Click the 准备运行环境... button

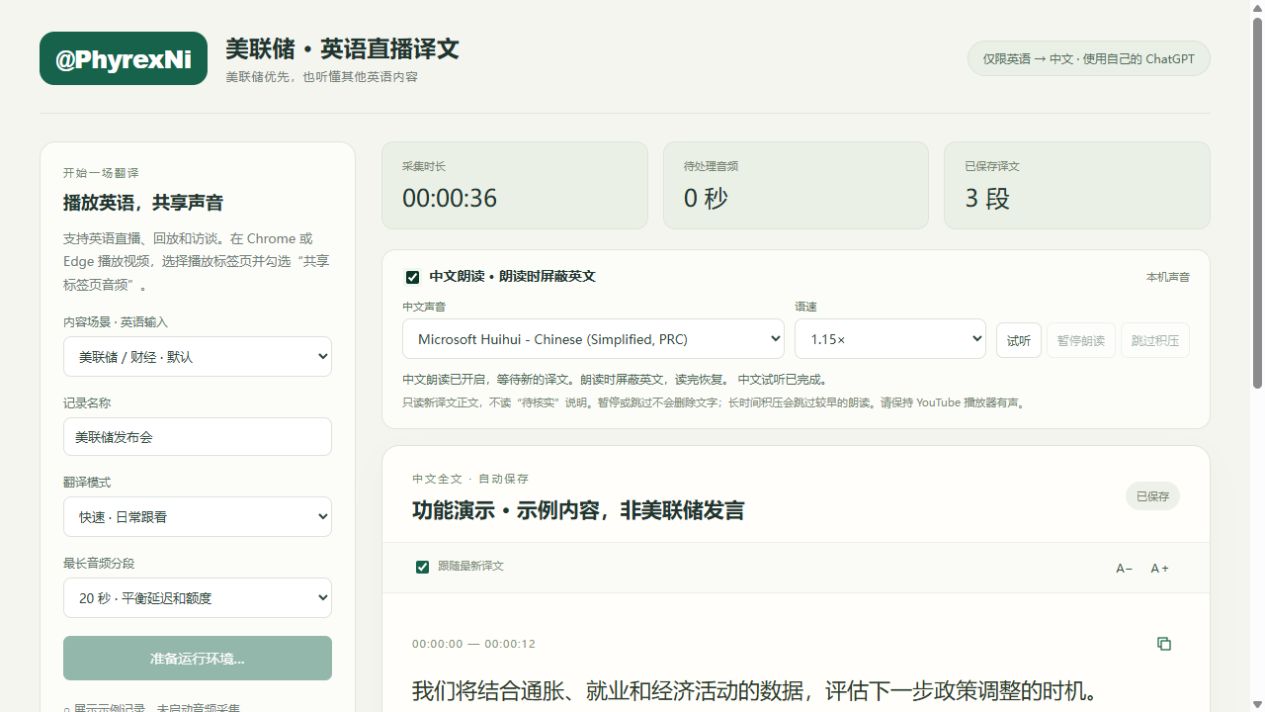pos(197,658)
